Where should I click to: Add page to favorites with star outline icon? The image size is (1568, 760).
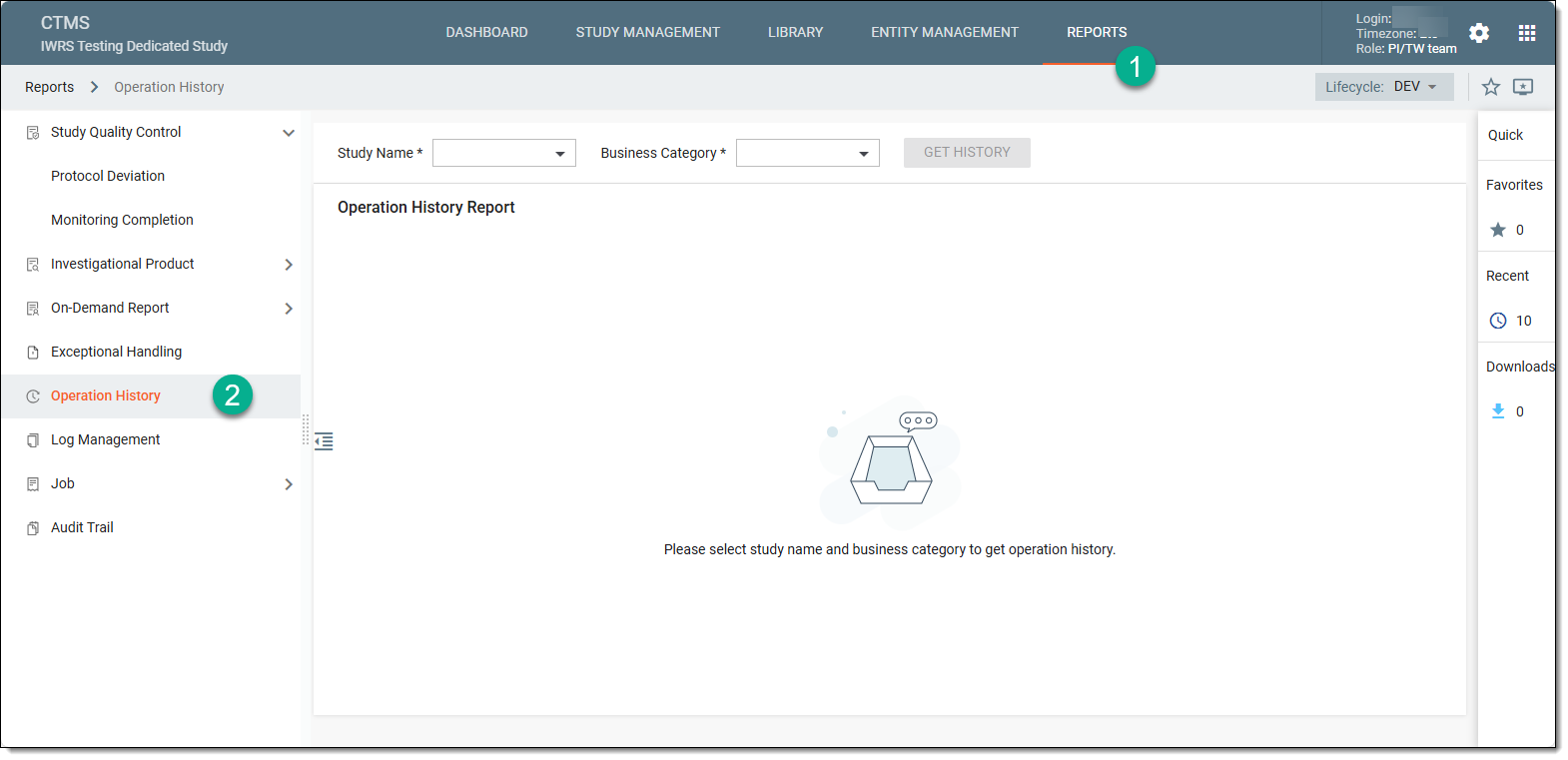point(1491,87)
